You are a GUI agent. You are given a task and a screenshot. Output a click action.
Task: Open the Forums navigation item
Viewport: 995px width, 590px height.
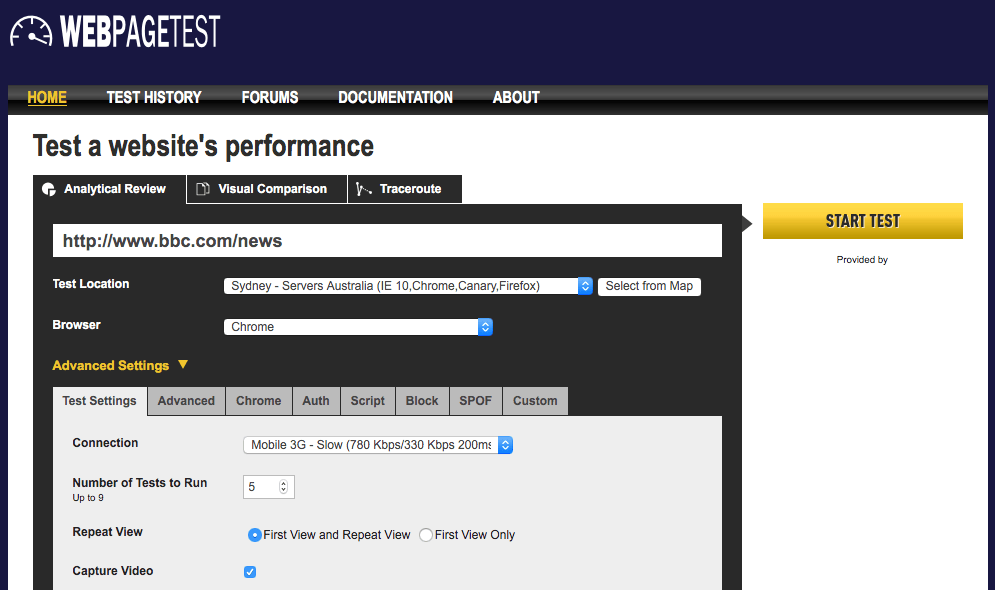click(x=270, y=98)
